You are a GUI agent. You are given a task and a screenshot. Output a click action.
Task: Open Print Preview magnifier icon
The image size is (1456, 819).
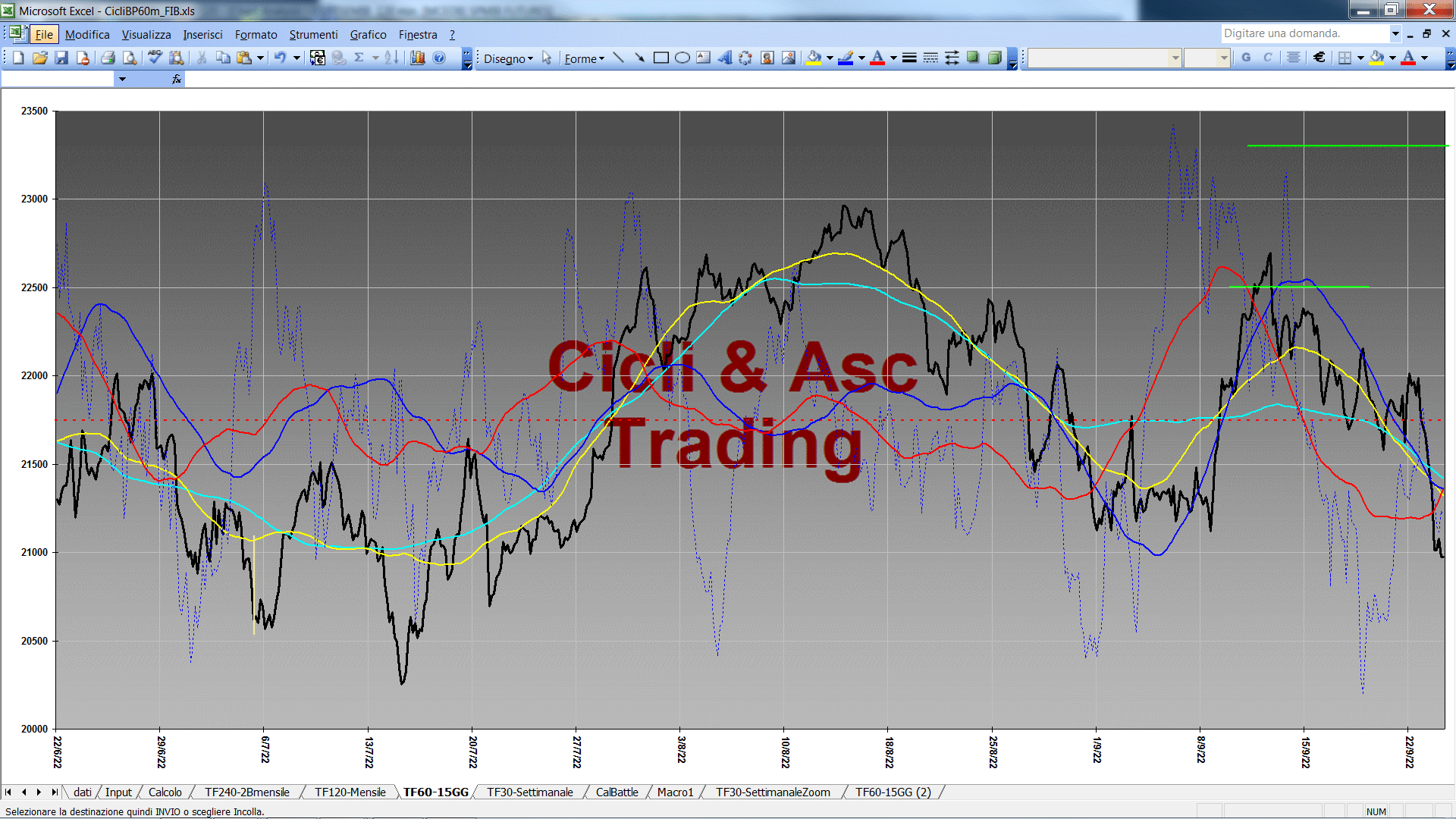tap(130, 58)
